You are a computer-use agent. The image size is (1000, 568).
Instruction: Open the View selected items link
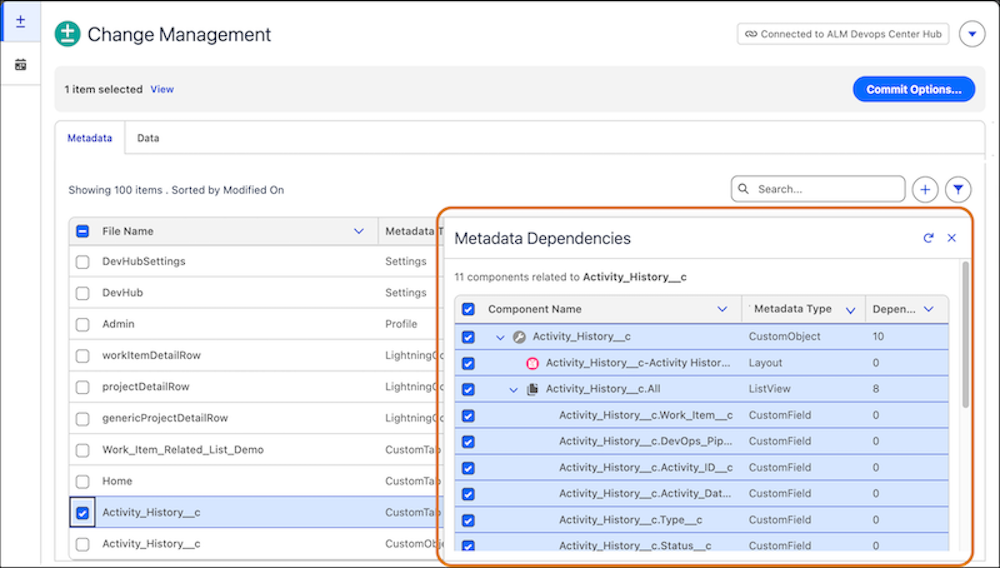coord(162,89)
